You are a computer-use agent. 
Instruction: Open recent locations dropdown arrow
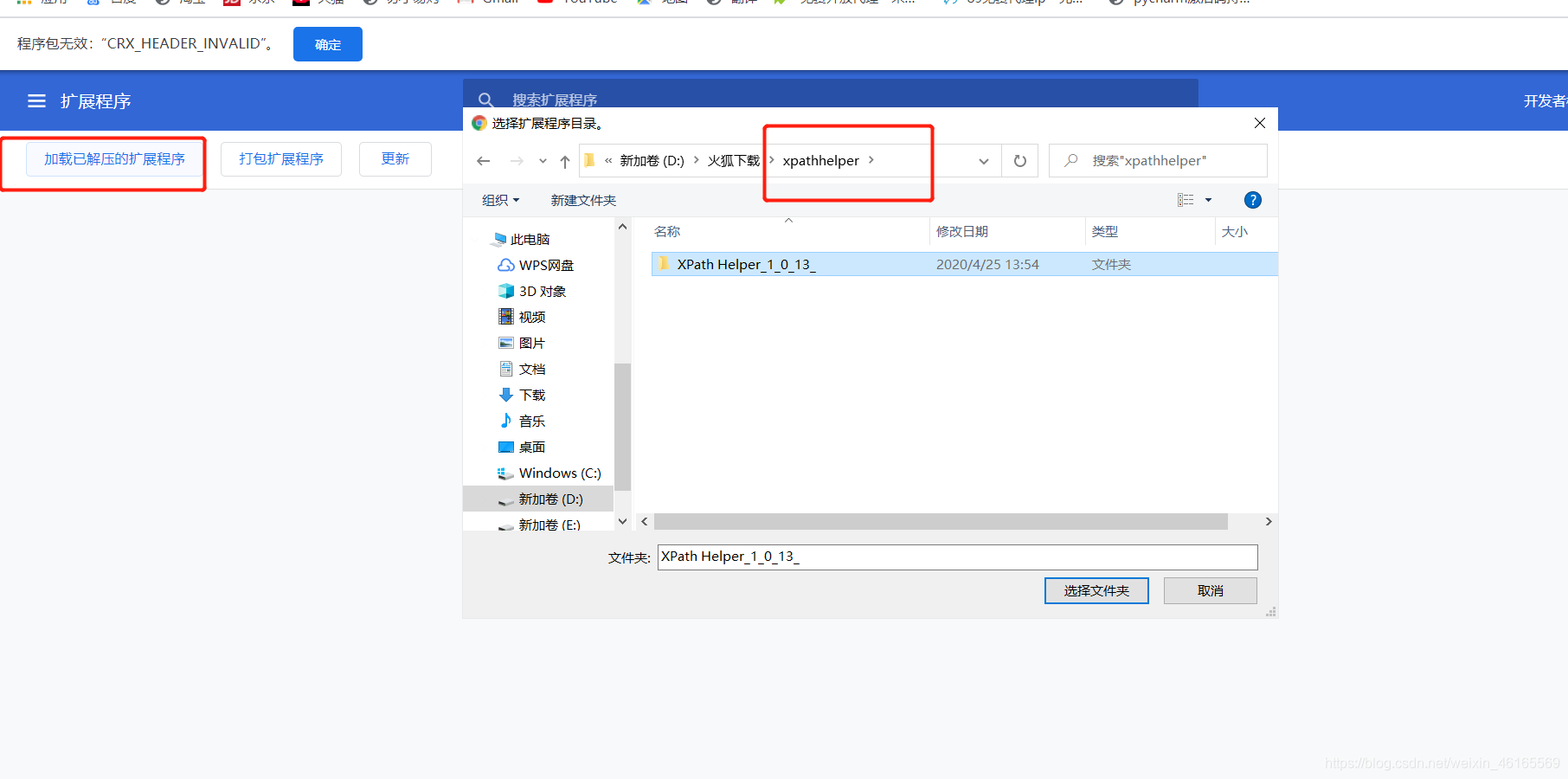[x=543, y=161]
